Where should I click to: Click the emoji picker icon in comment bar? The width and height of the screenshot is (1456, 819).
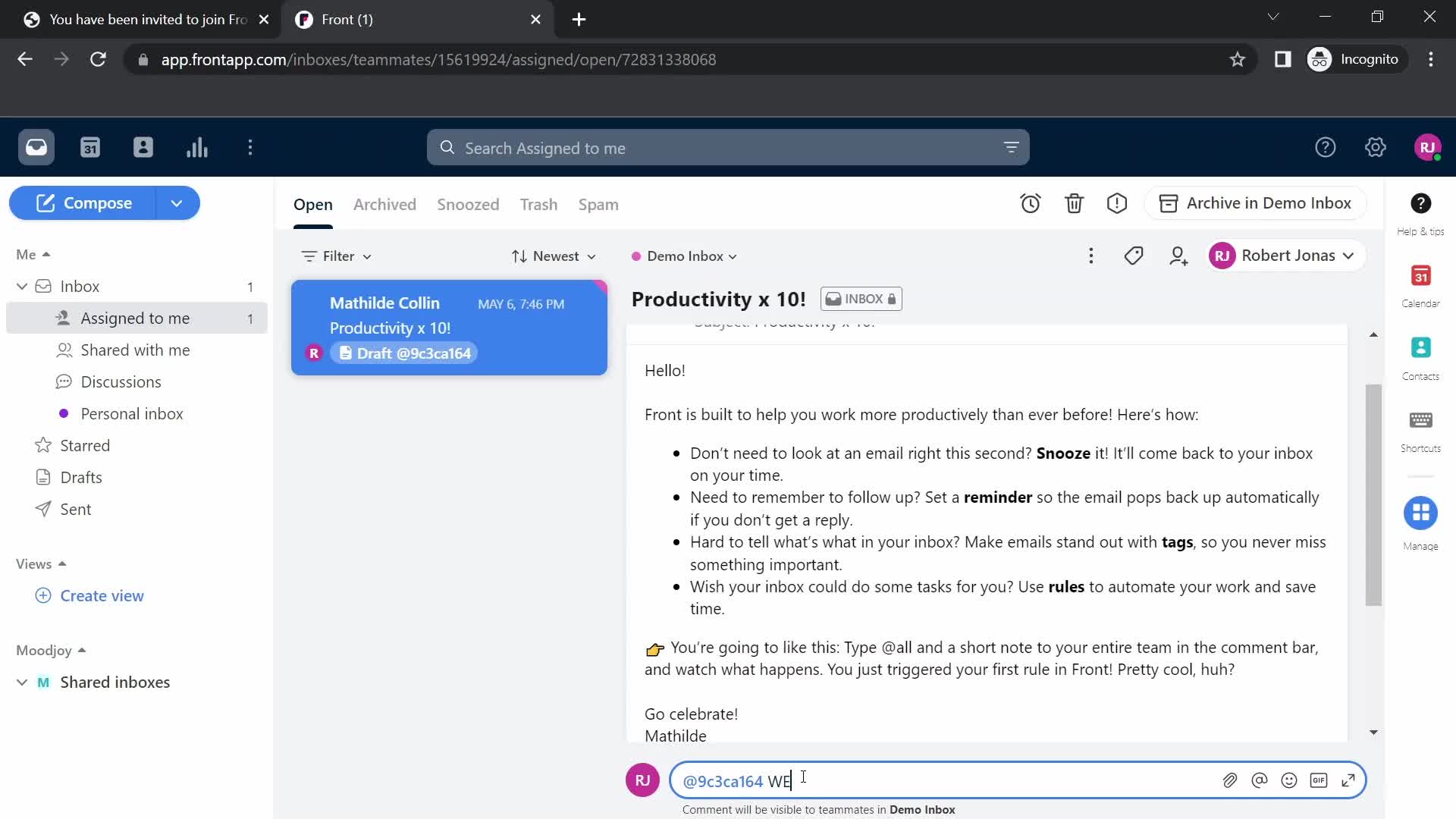tap(1289, 781)
